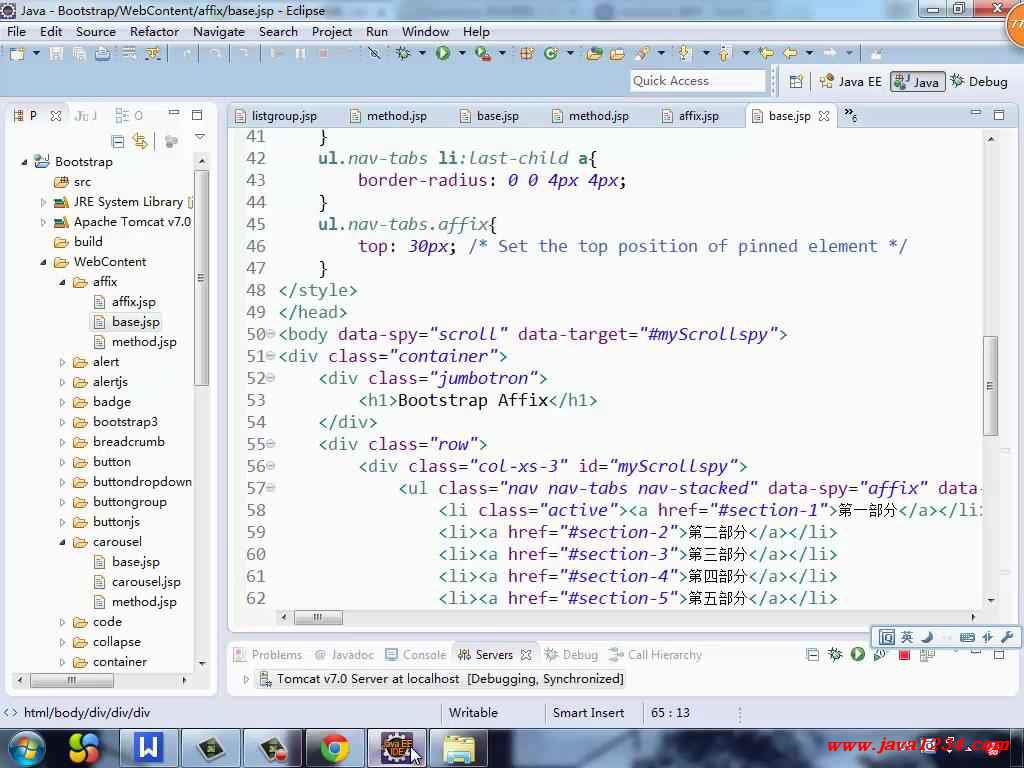This screenshot has height=768, width=1024.
Task: Launch Debug with the bug icon
Action: (x=403, y=54)
